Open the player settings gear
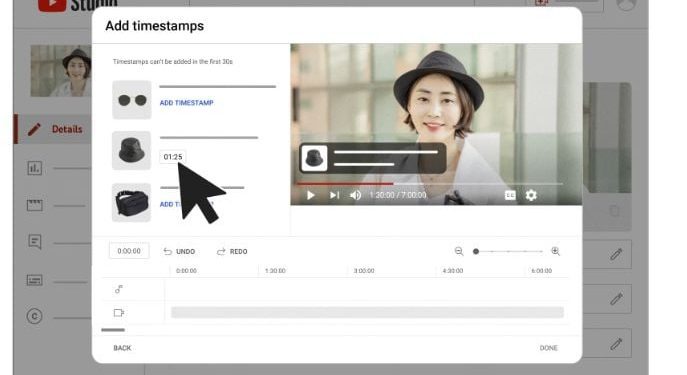 531,195
